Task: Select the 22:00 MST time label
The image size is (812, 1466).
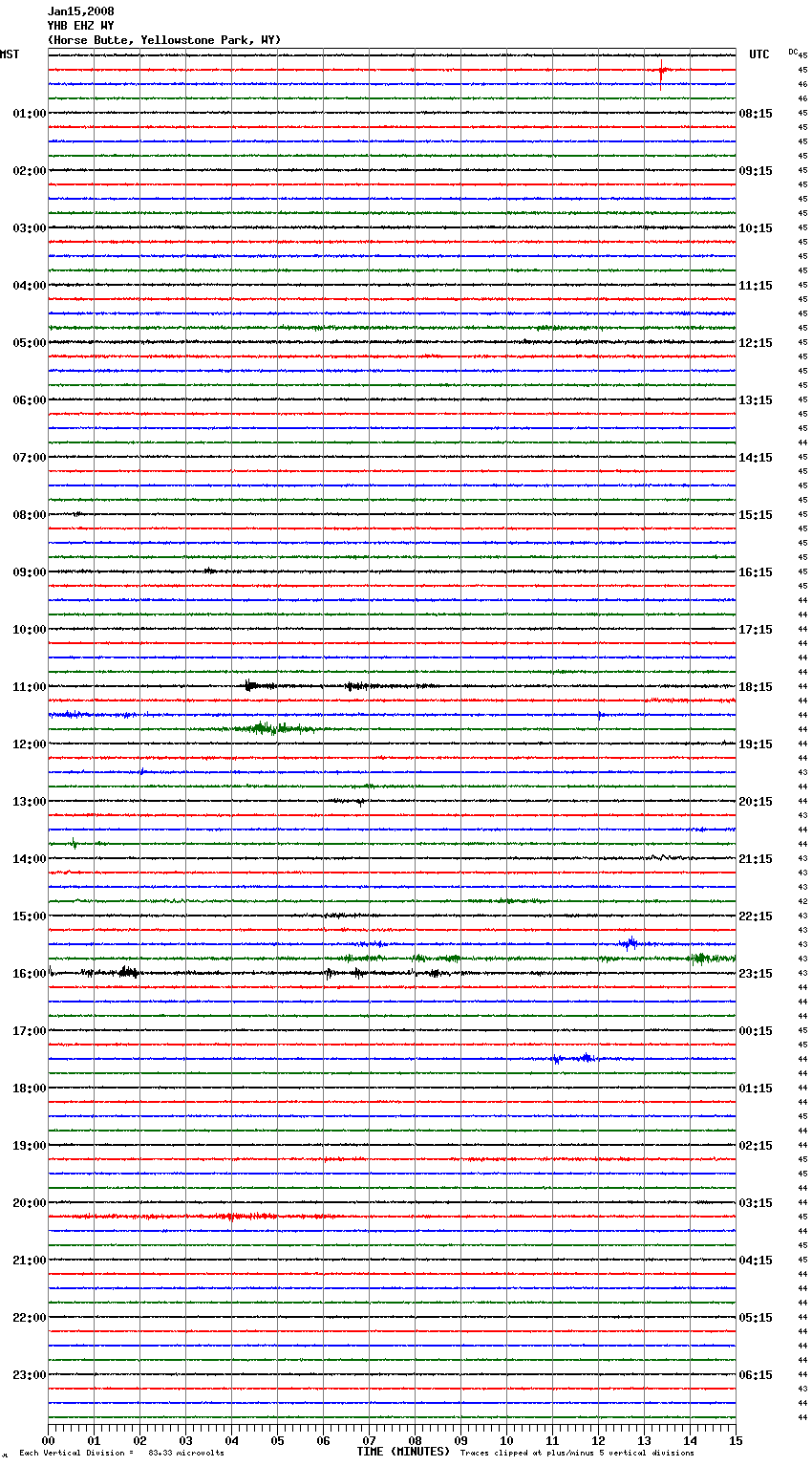Action: click(30, 1318)
